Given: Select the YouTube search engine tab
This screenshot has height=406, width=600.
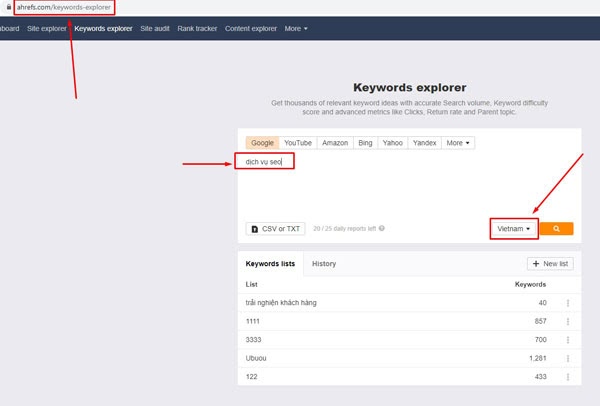Looking at the screenshot, I should click(298, 143).
